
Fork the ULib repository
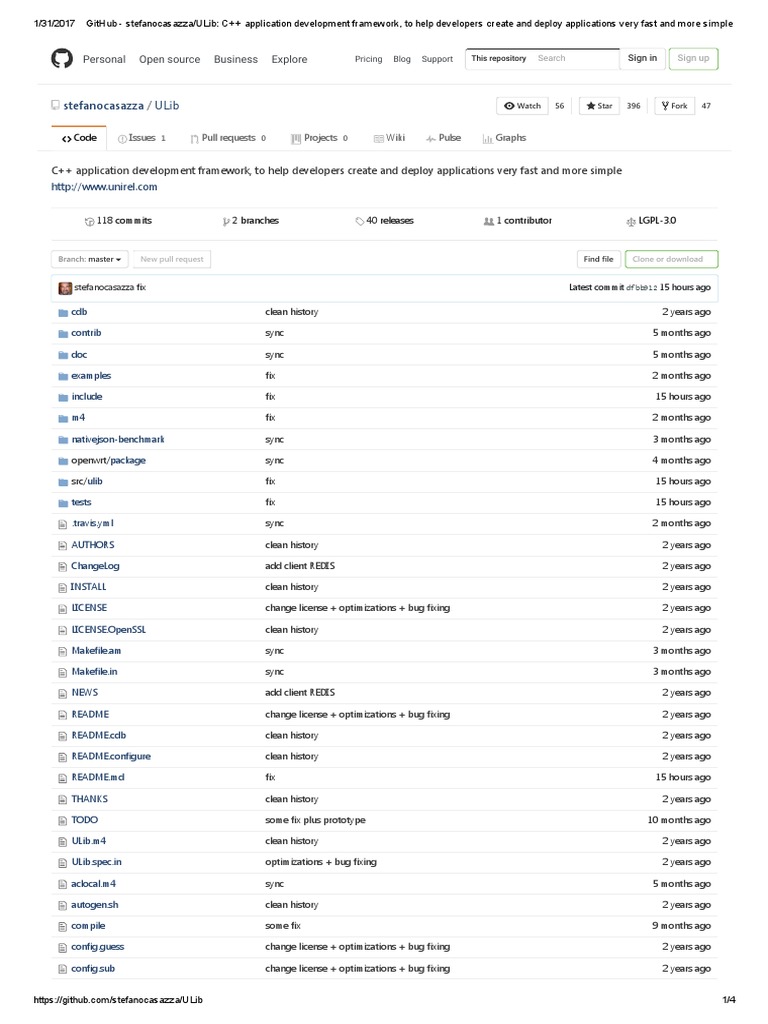[x=673, y=106]
